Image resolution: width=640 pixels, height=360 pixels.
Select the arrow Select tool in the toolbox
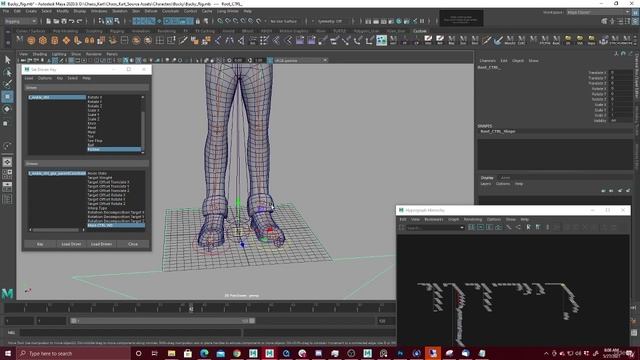click(x=7, y=60)
